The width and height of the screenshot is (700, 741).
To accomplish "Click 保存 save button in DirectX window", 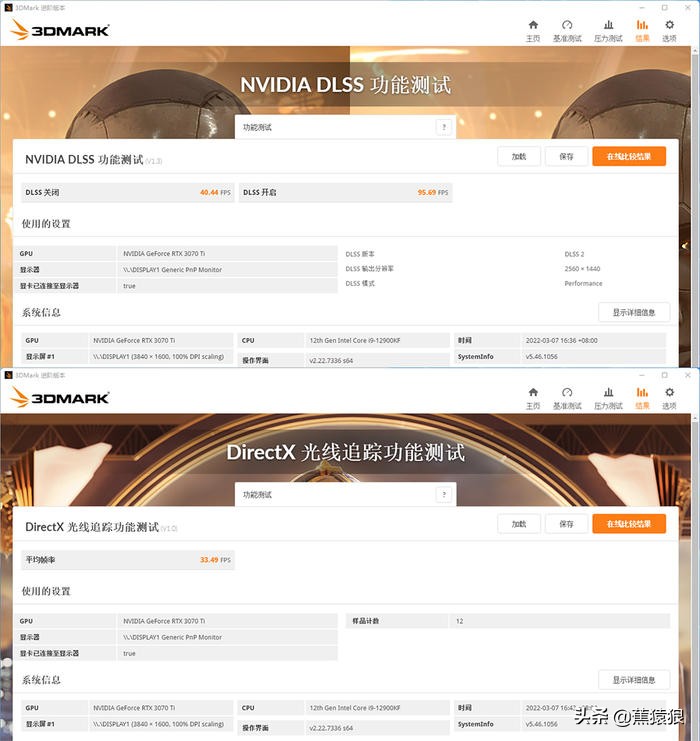I will click(x=566, y=524).
